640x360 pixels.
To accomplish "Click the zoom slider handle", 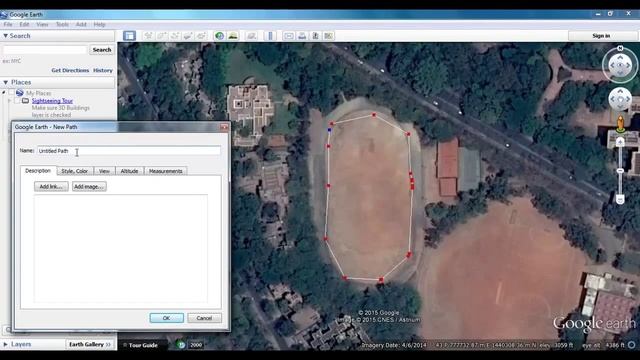I will (620, 171).
